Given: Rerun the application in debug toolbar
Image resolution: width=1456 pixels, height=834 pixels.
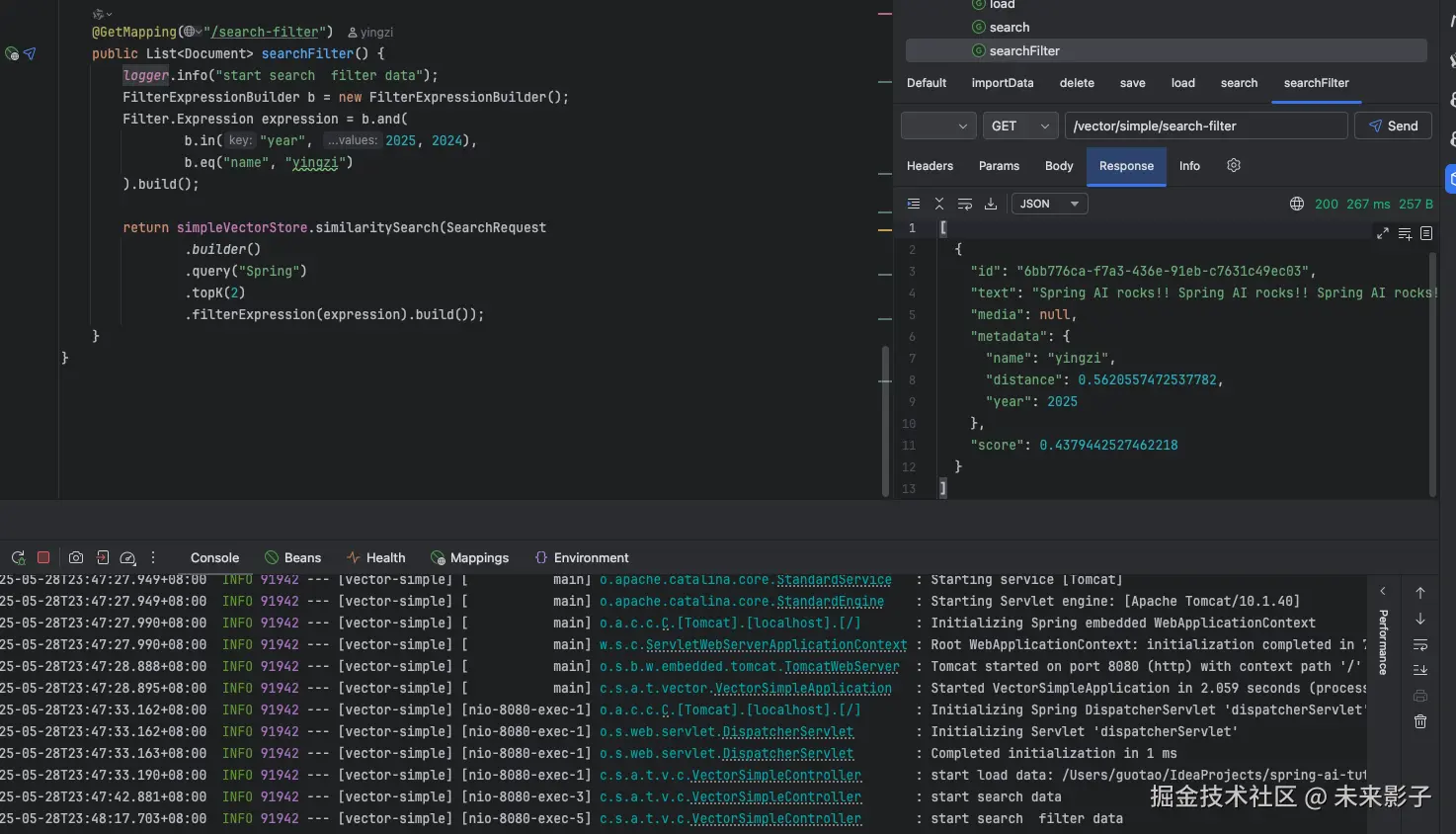Looking at the screenshot, I should point(18,557).
